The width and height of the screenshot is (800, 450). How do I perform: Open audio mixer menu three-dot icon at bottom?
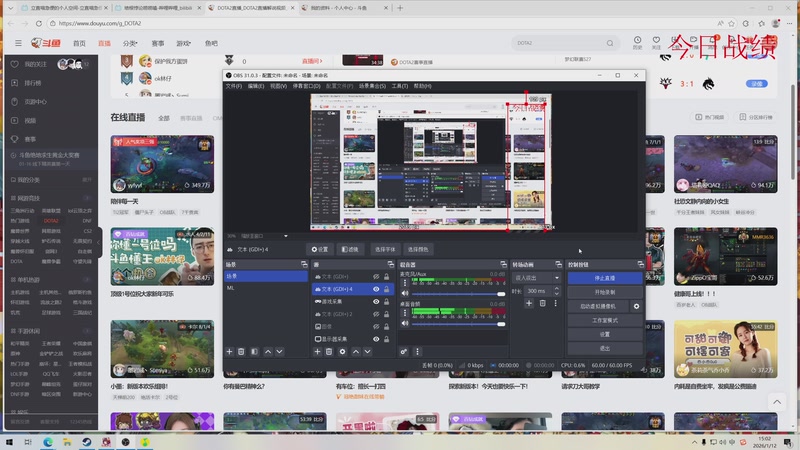coord(417,352)
